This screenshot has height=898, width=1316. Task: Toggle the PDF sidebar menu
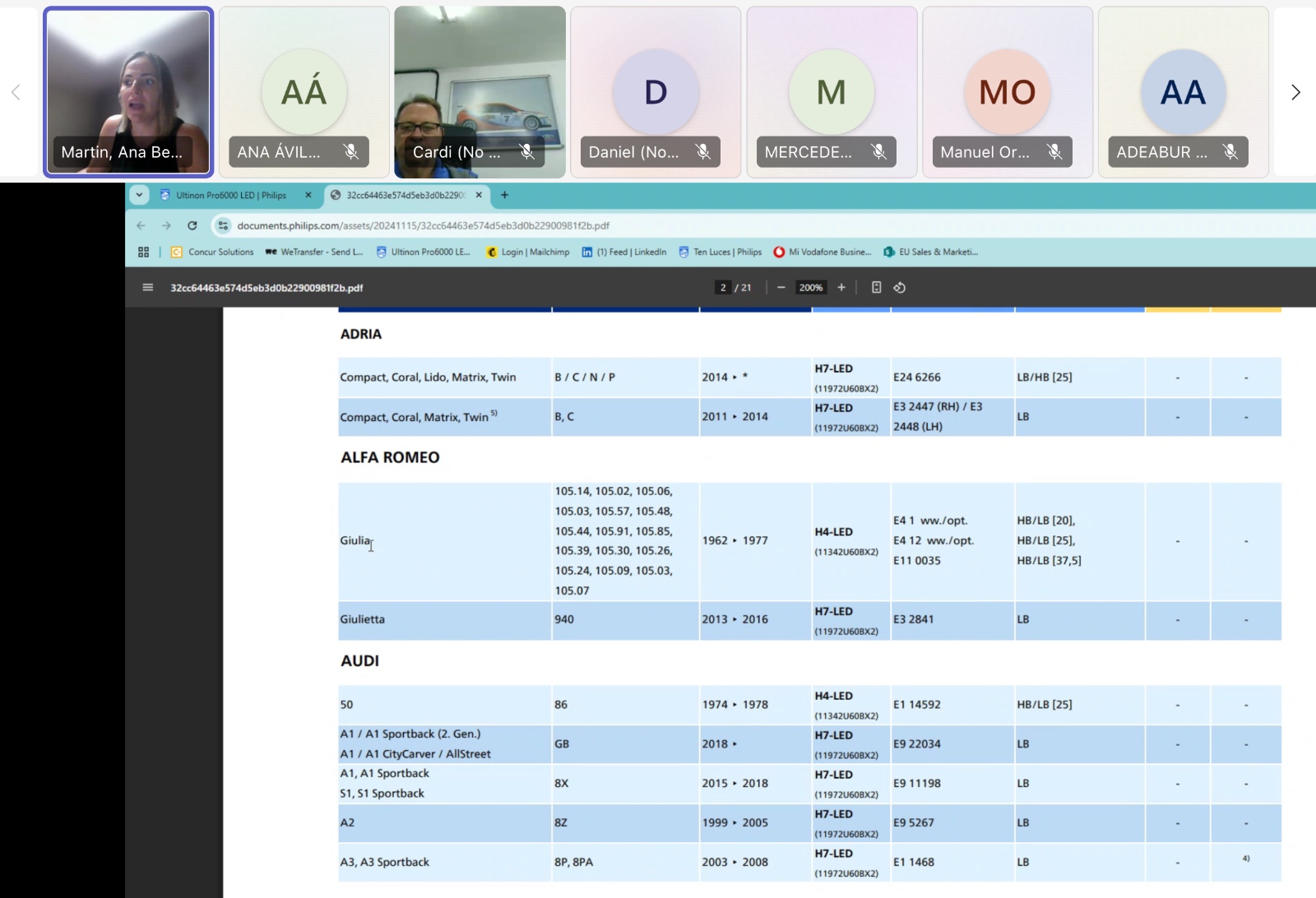coord(148,288)
